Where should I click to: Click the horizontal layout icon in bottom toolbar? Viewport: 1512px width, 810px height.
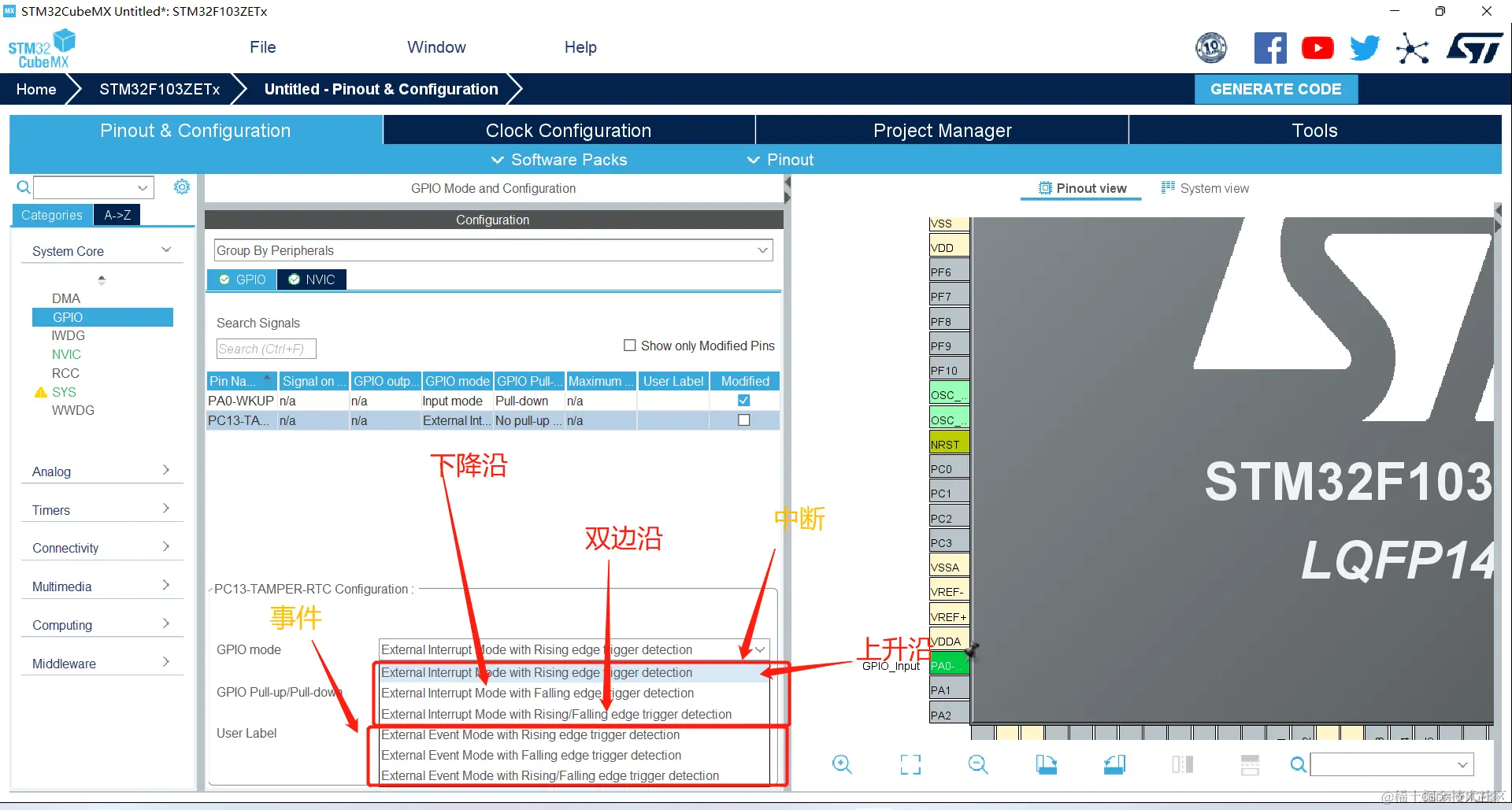tap(1250, 764)
